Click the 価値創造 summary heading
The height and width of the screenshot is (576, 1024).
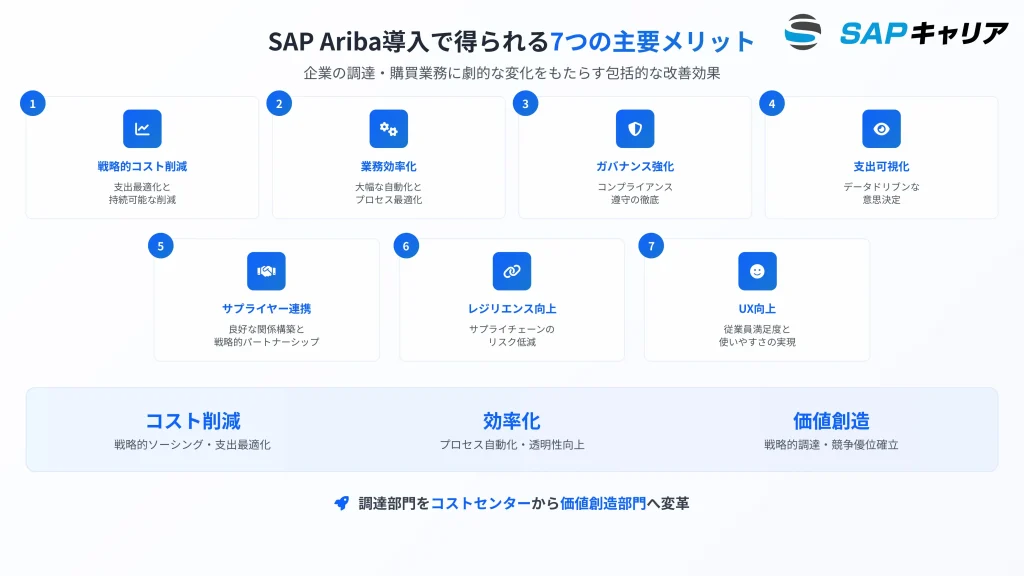(831, 421)
